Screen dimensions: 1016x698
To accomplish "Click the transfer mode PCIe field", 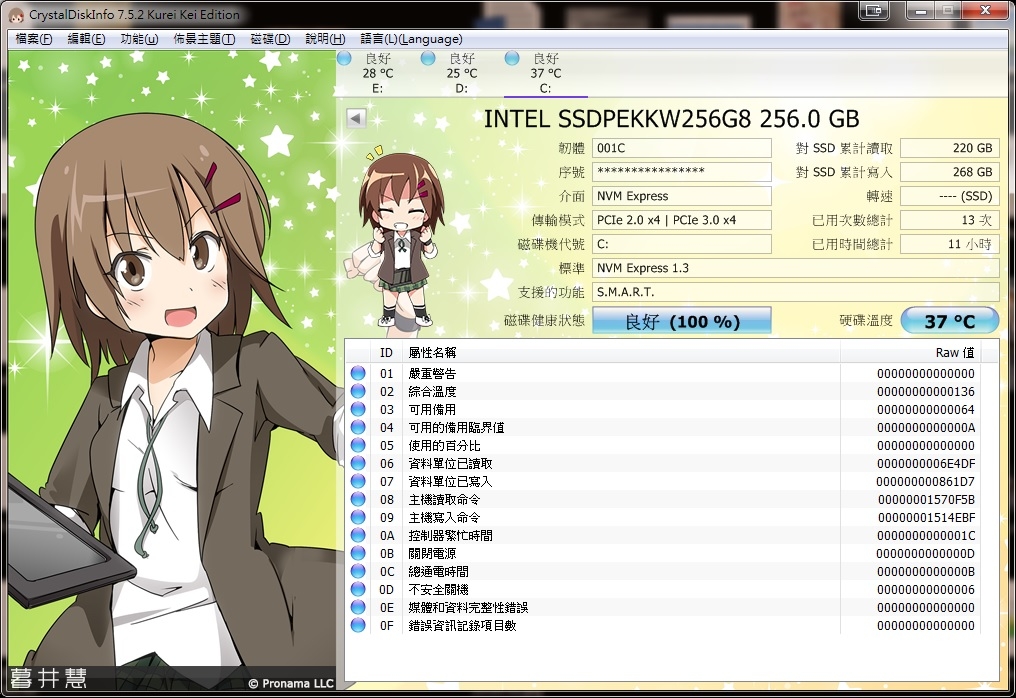I will tap(682, 220).
